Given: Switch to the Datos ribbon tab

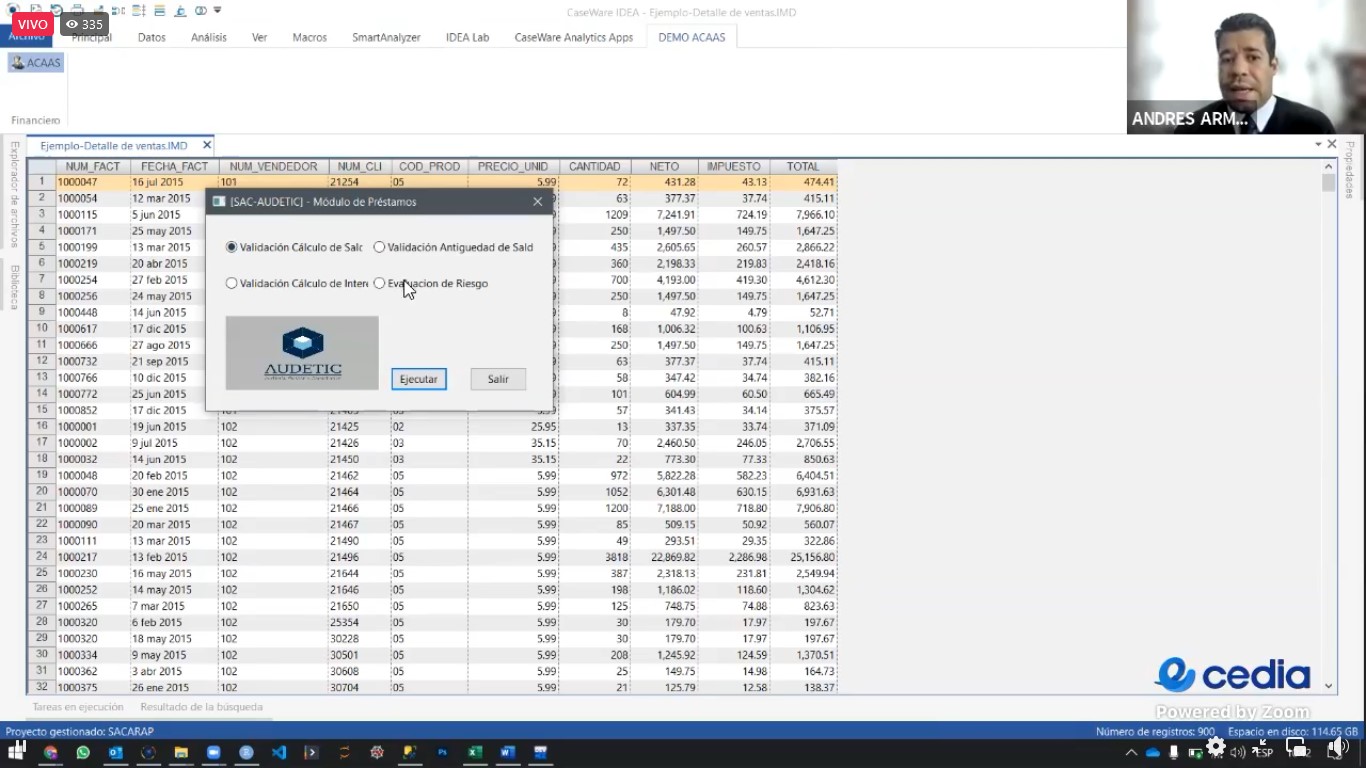Looking at the screenshot, I should click(152, 37).
